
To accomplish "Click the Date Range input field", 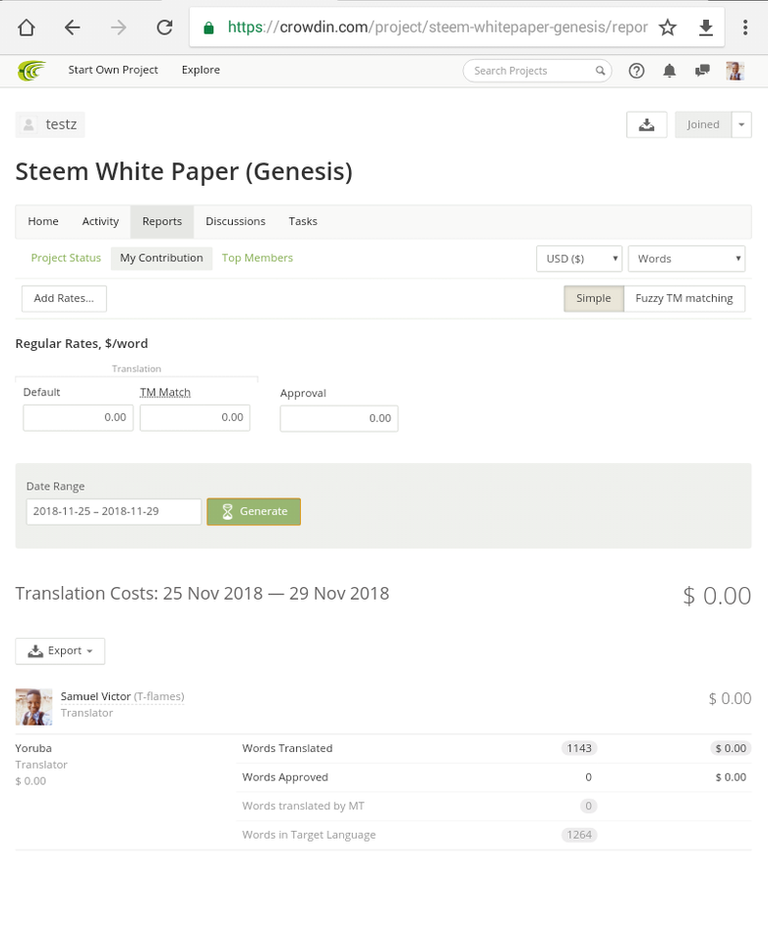I will point(114,511).
